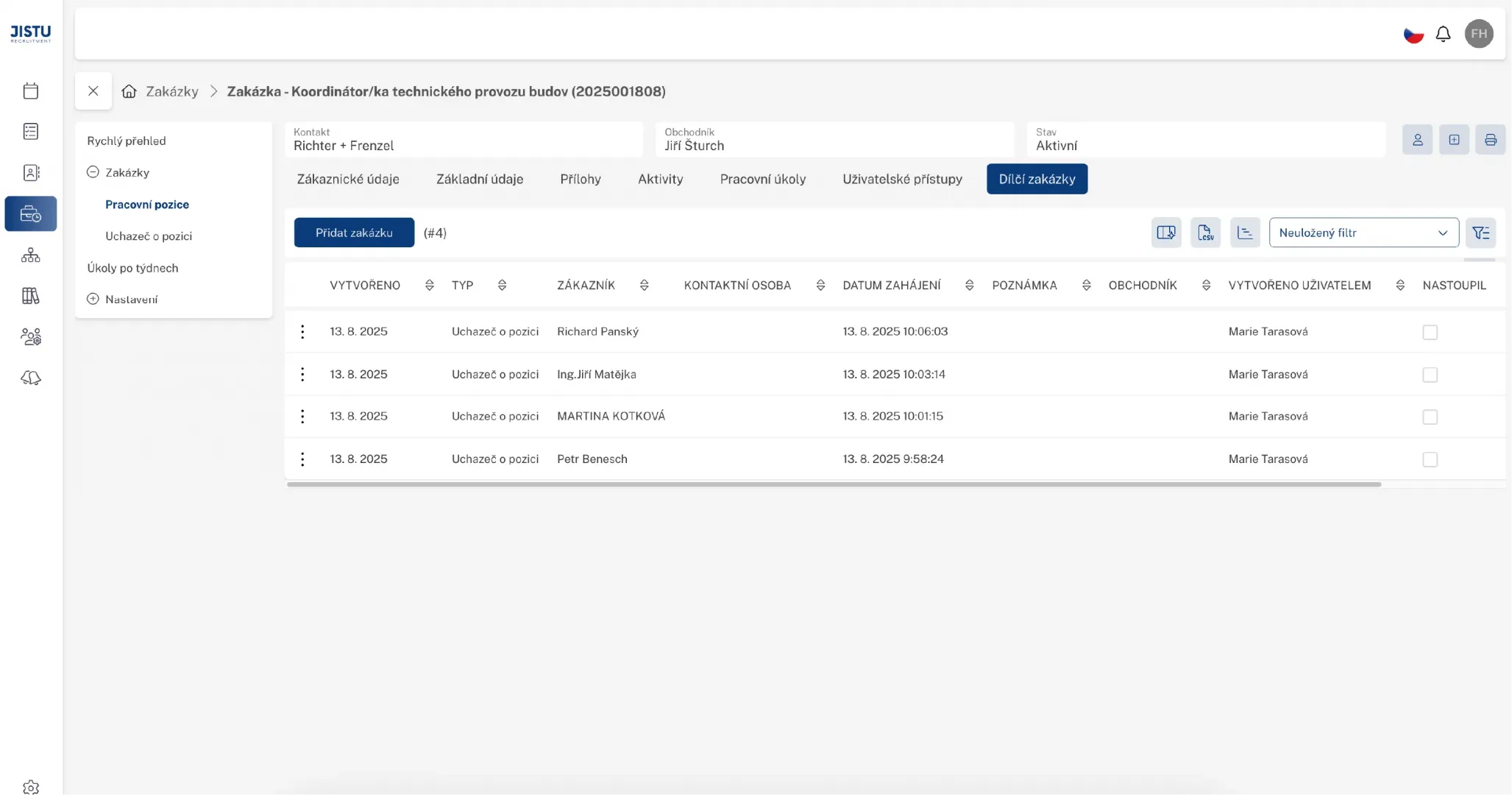Image resolution: width=1512 pixels, height=795 pixels.
Task: Click the filter settings icon
Action: (x=1480, y=233)
